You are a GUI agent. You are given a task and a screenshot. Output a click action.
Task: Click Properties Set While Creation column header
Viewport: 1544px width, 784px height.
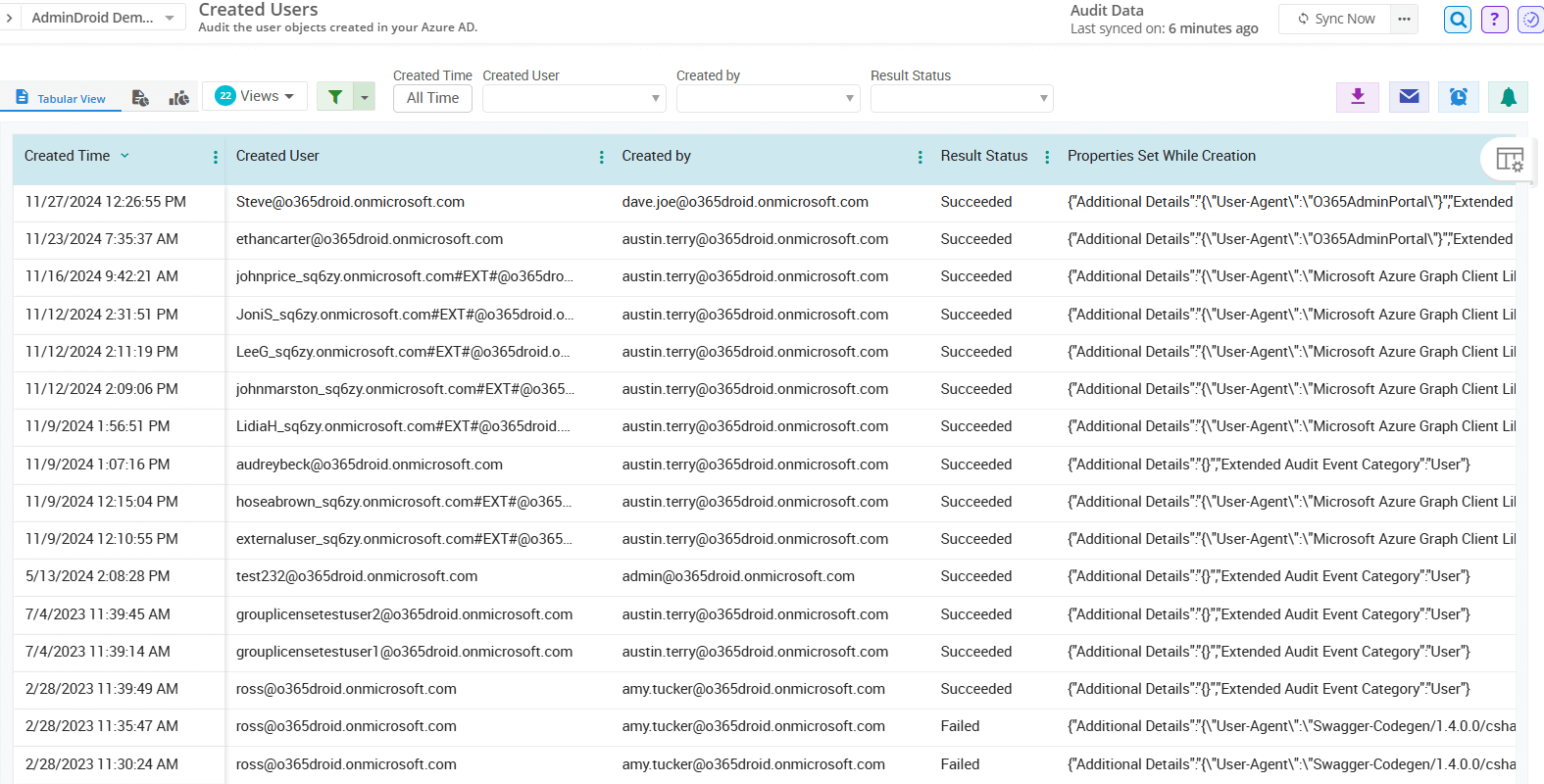point(1162,156)
